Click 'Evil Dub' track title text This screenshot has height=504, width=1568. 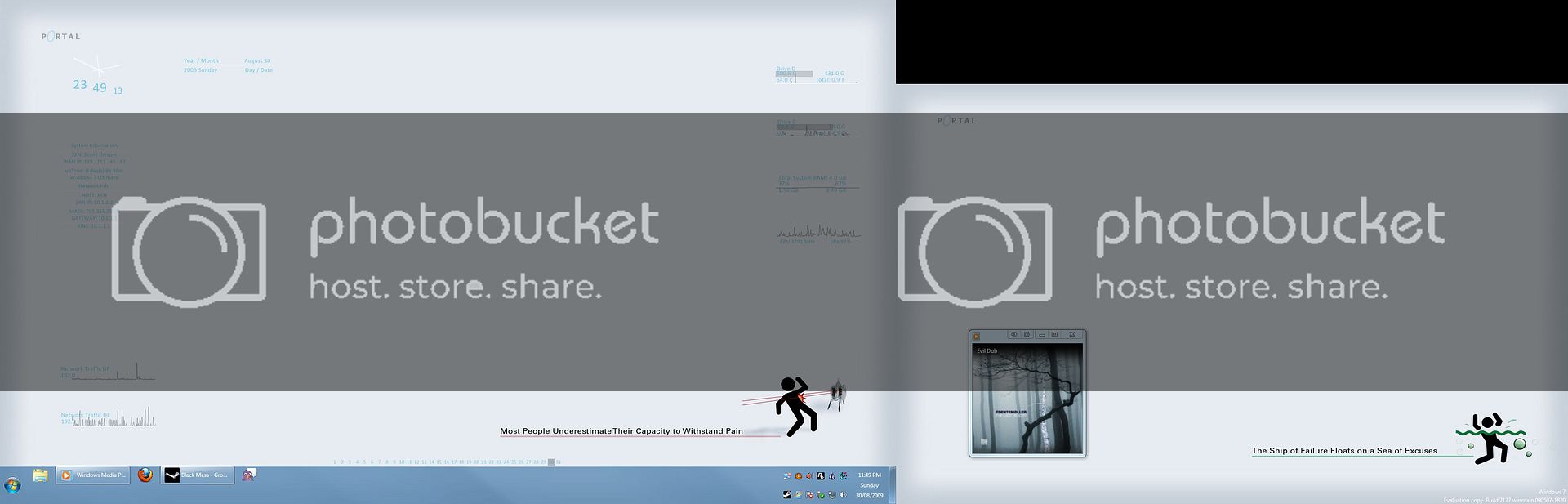tap(987, 350)
